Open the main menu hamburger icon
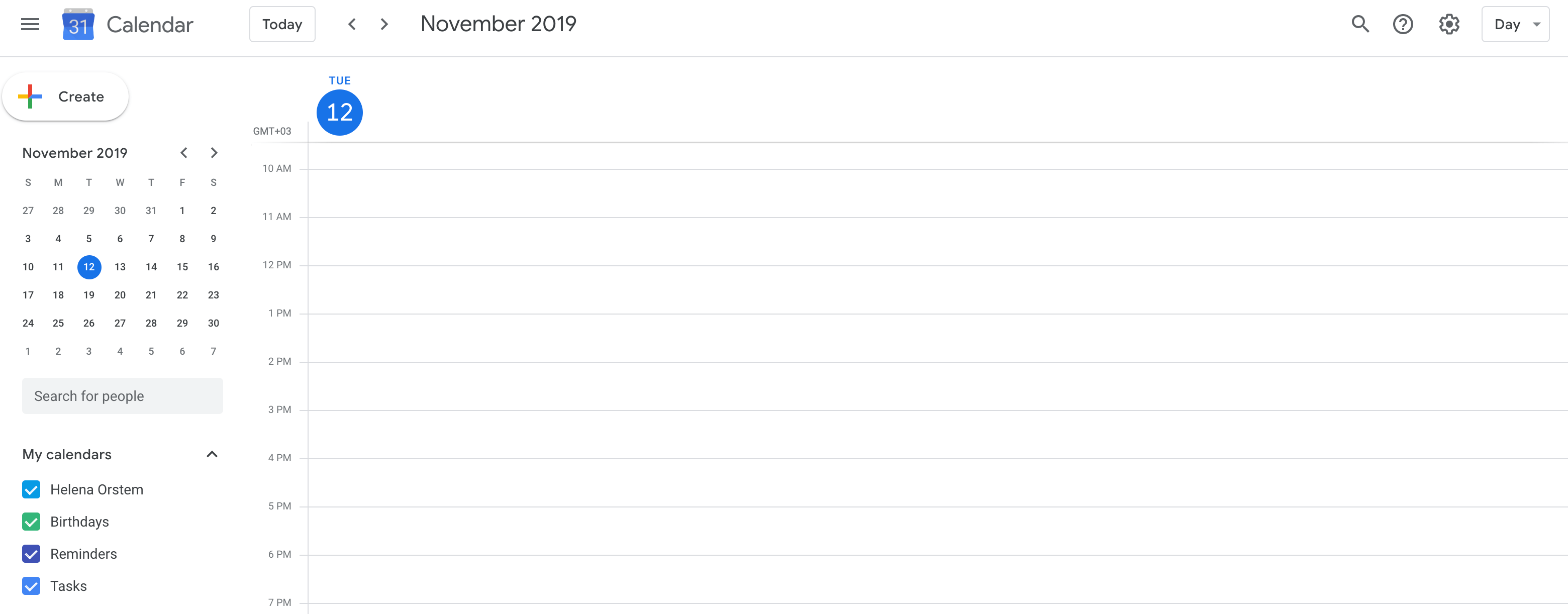Viewport: 1568px width, 614px height. point(30,24)
